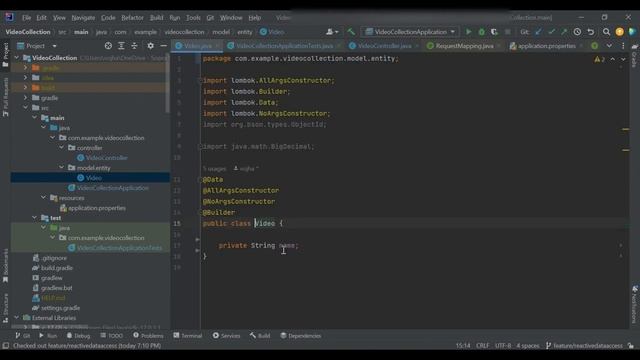Toggle the Project tool window sidebar button

pos(5,55)
